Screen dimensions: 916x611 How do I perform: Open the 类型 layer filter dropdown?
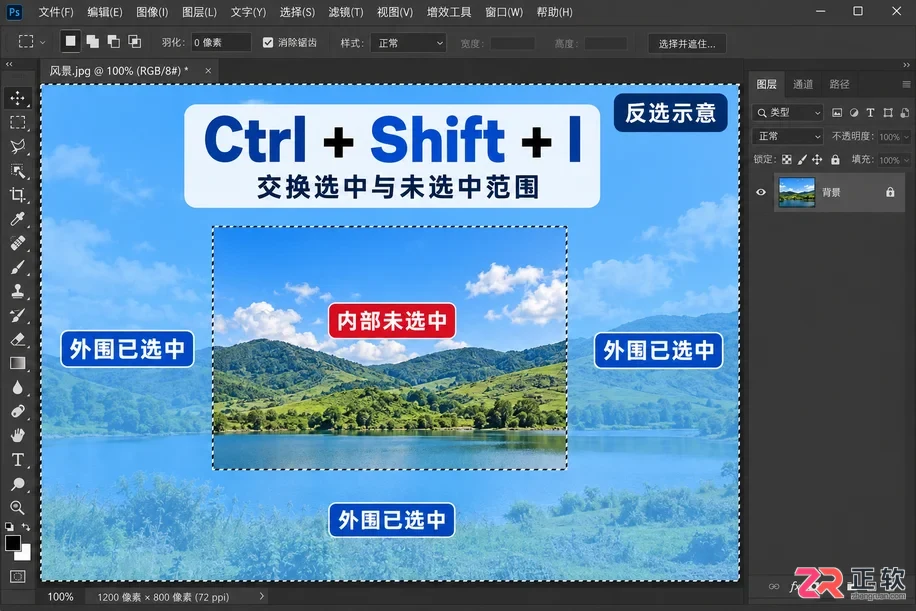787,113
